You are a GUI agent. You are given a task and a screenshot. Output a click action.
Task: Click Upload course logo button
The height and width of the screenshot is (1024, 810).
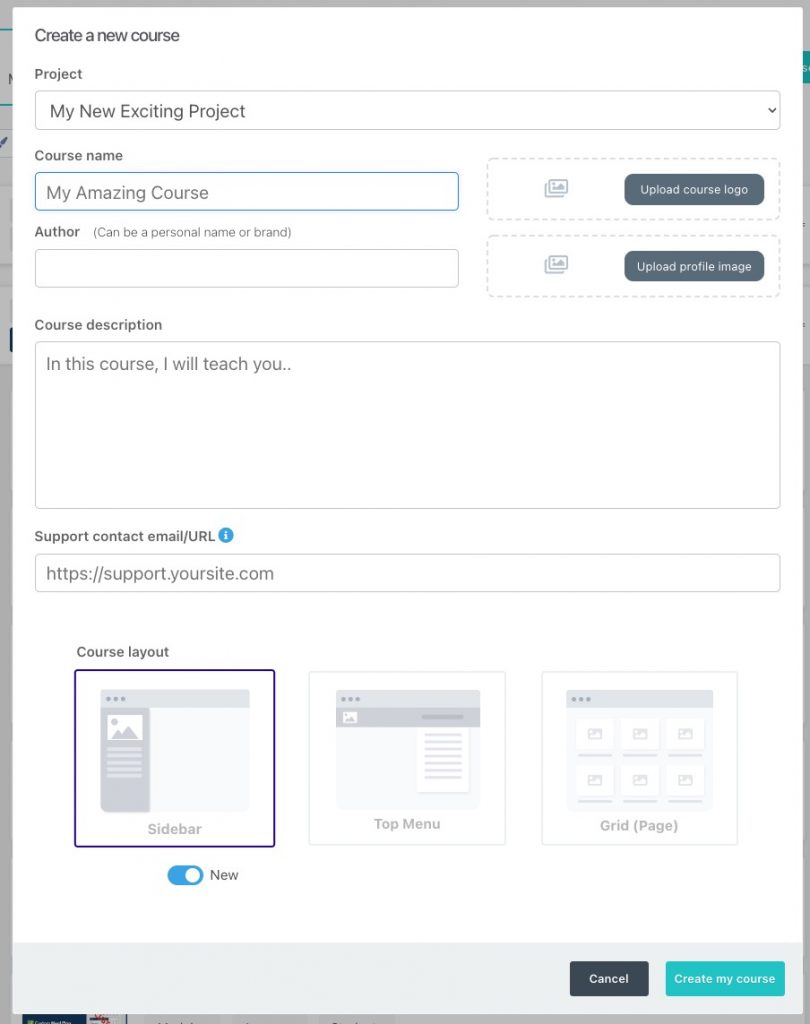point(694,189)
